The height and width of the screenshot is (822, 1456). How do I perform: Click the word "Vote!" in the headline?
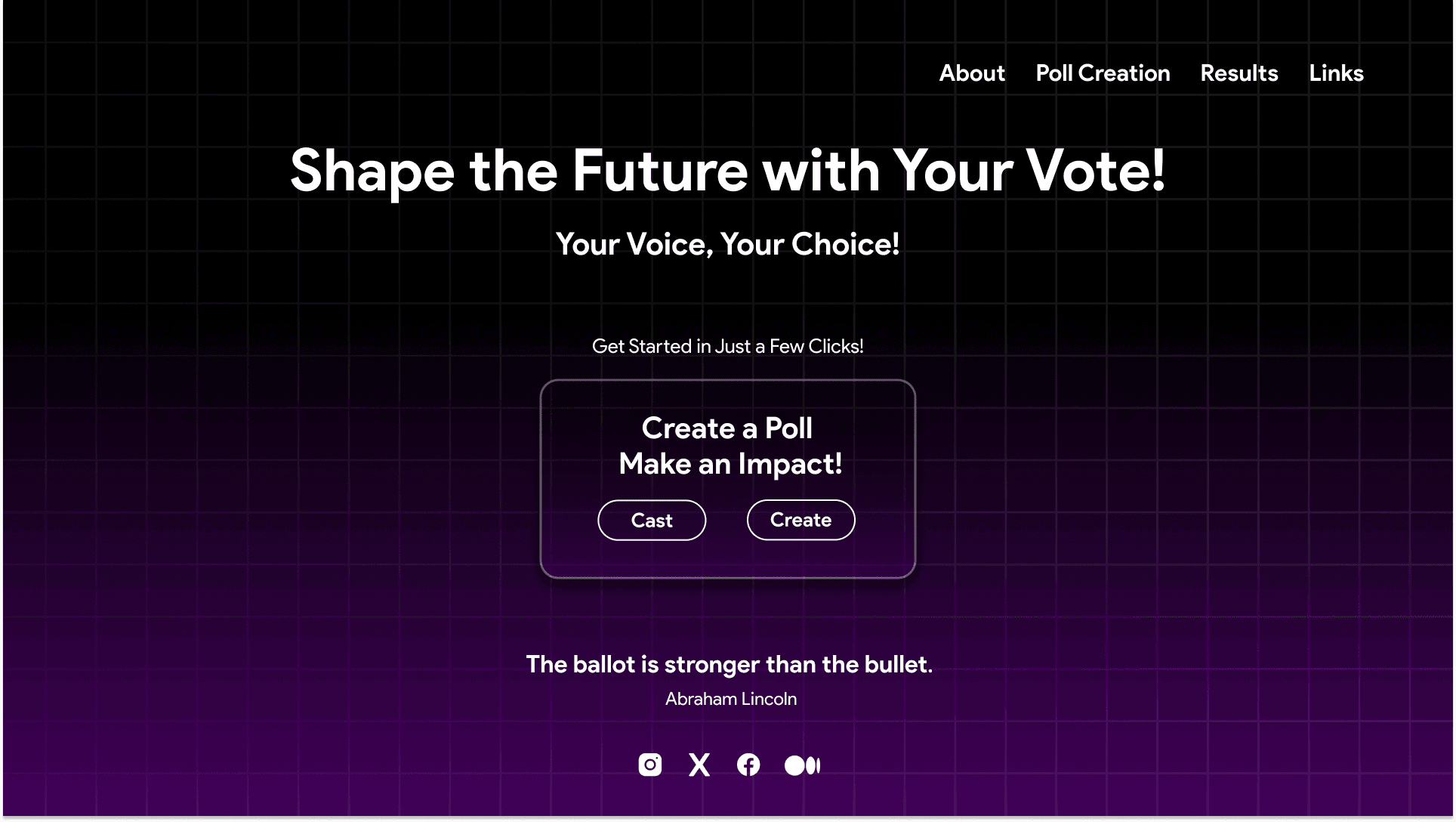tap(1096, 171)
